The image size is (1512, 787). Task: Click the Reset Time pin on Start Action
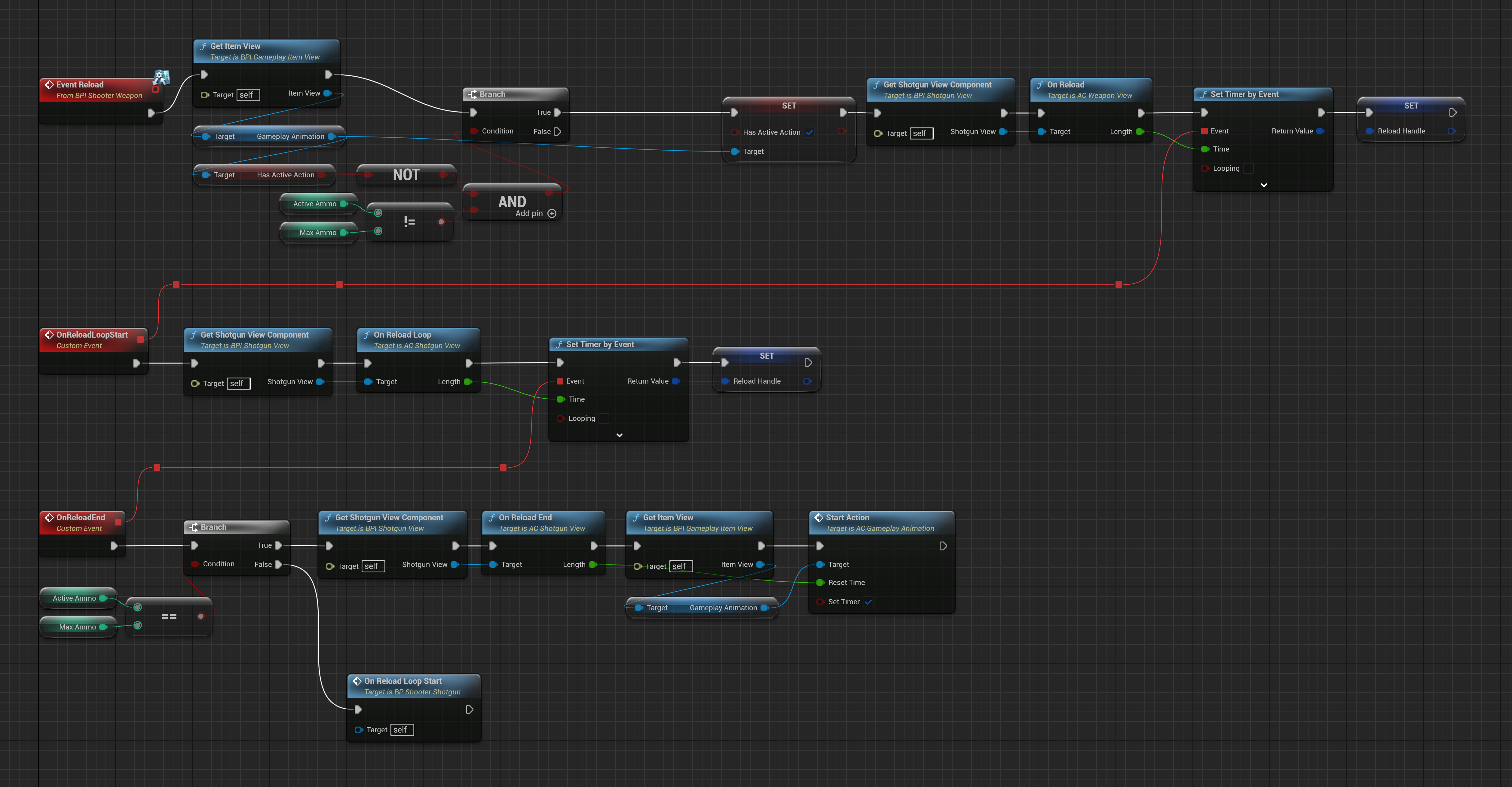[x=821, y=583]
